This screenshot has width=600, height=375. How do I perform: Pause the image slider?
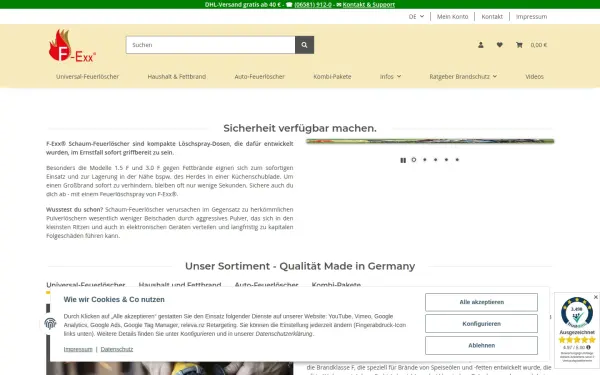(x=403, y=160)
